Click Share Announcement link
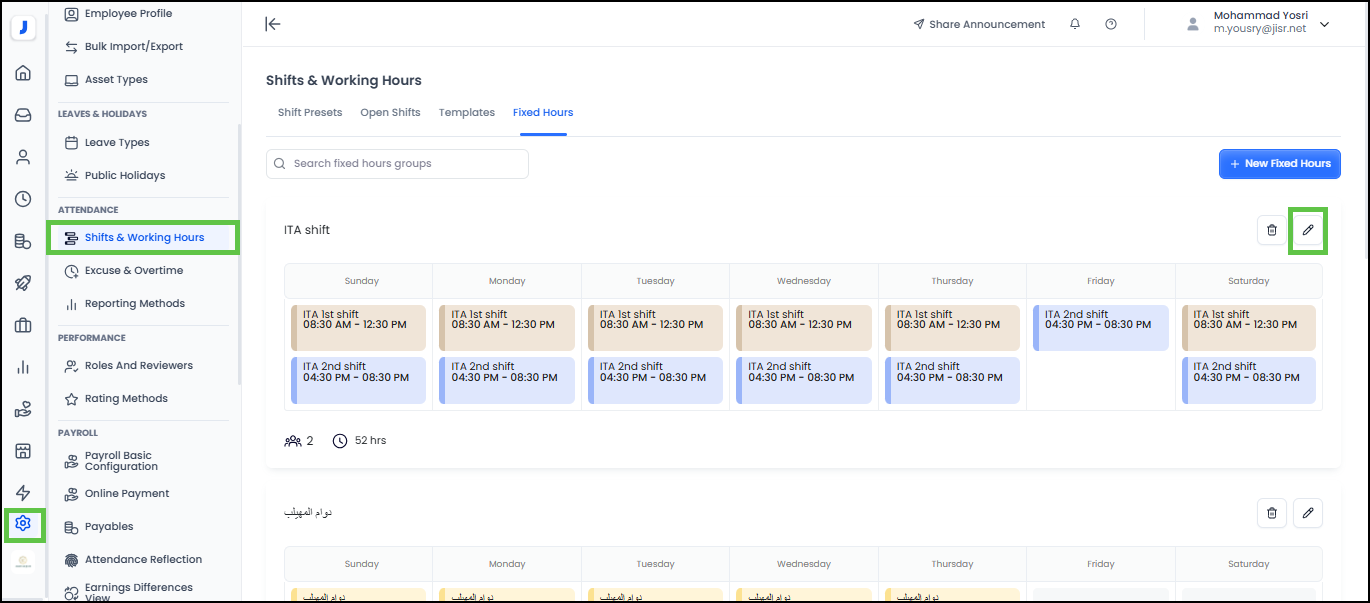This screenshot has width=1370, height=603. coord(979,24)
